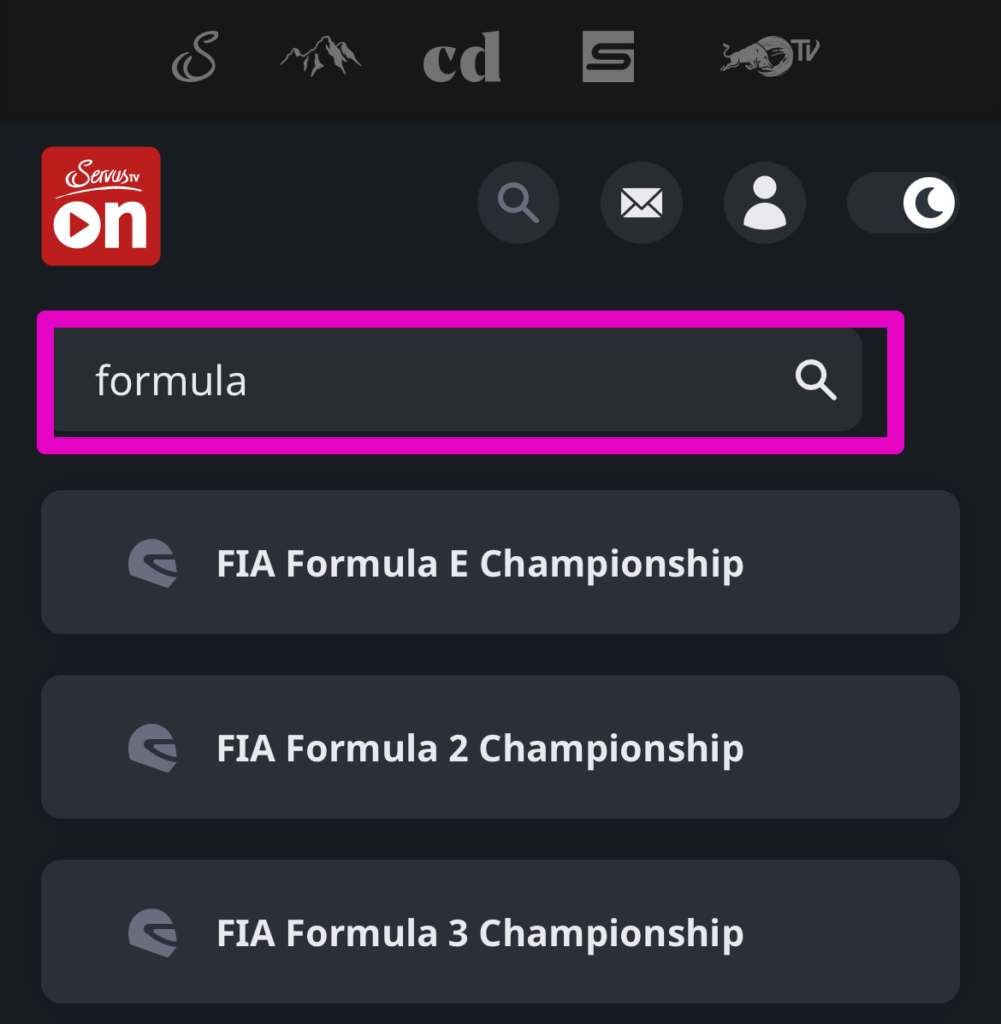
Task: Open the Bergwelten mountain logo
Action: pyautogui.click(x=320, y=57)
